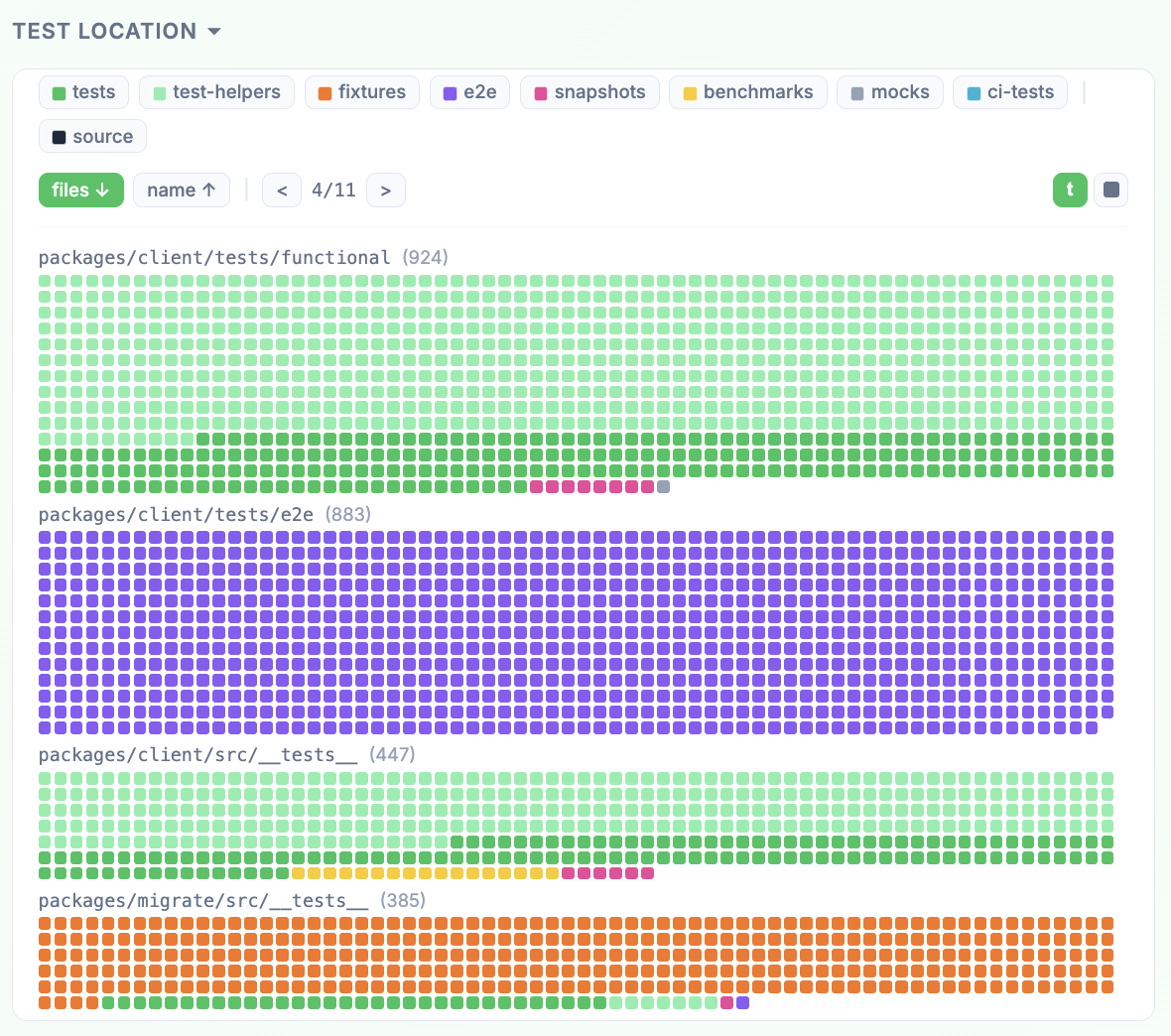This screenshot has height=1036, width=1171.
Task: Toggle the source legend chip
Action: 92,137
